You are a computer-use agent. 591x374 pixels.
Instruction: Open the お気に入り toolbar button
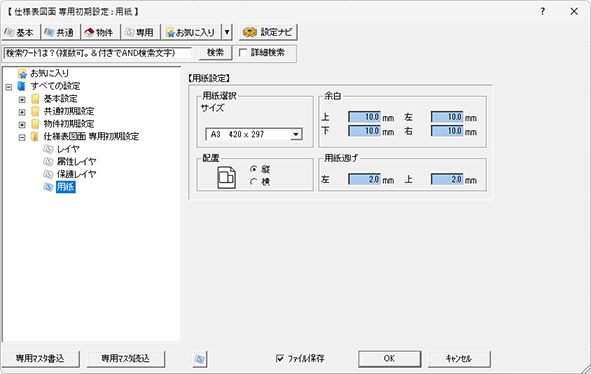click(191, 32)
